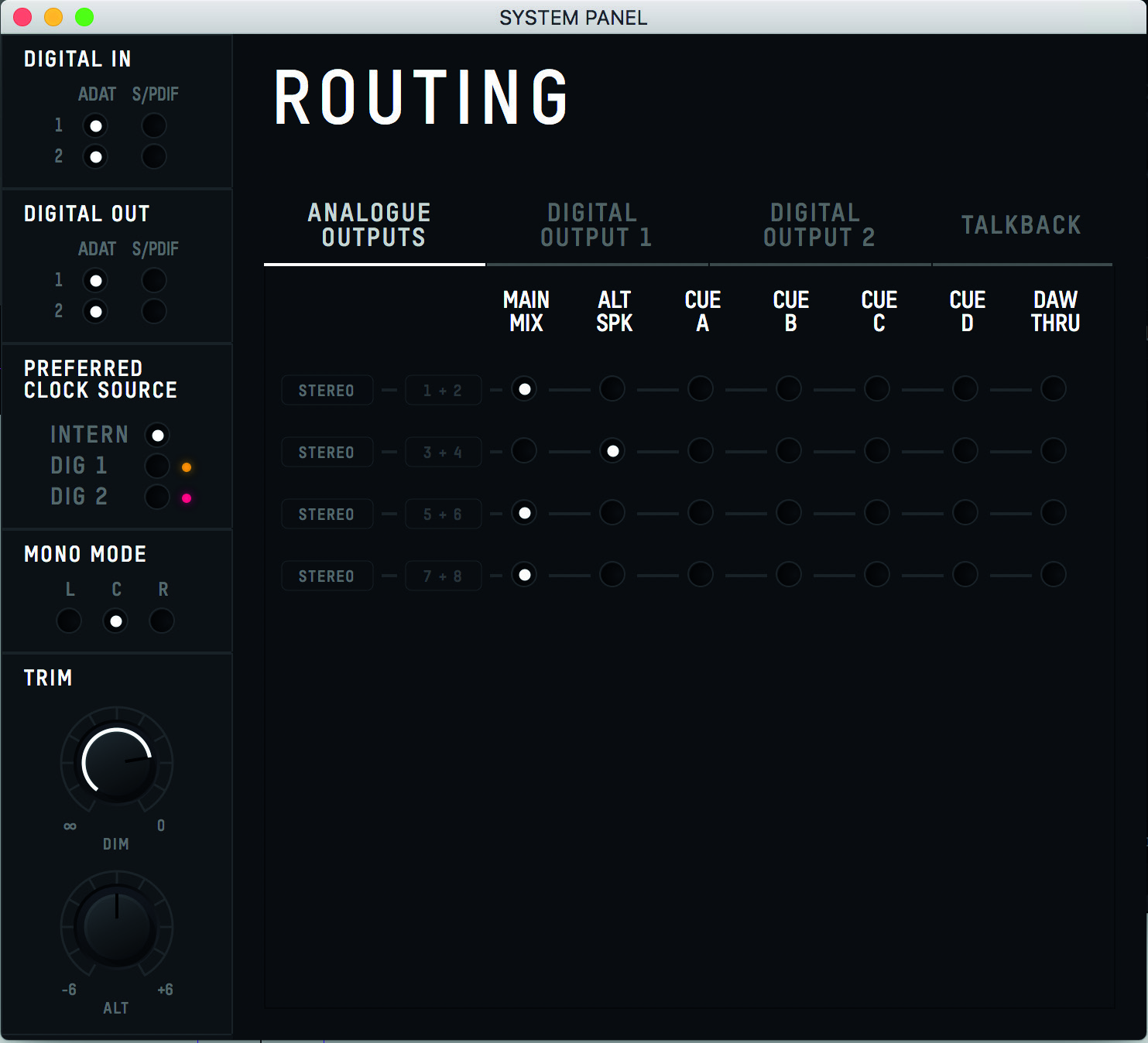
Task: Click the 1 + 2 output pair label
Action: (x=443, y=390)
